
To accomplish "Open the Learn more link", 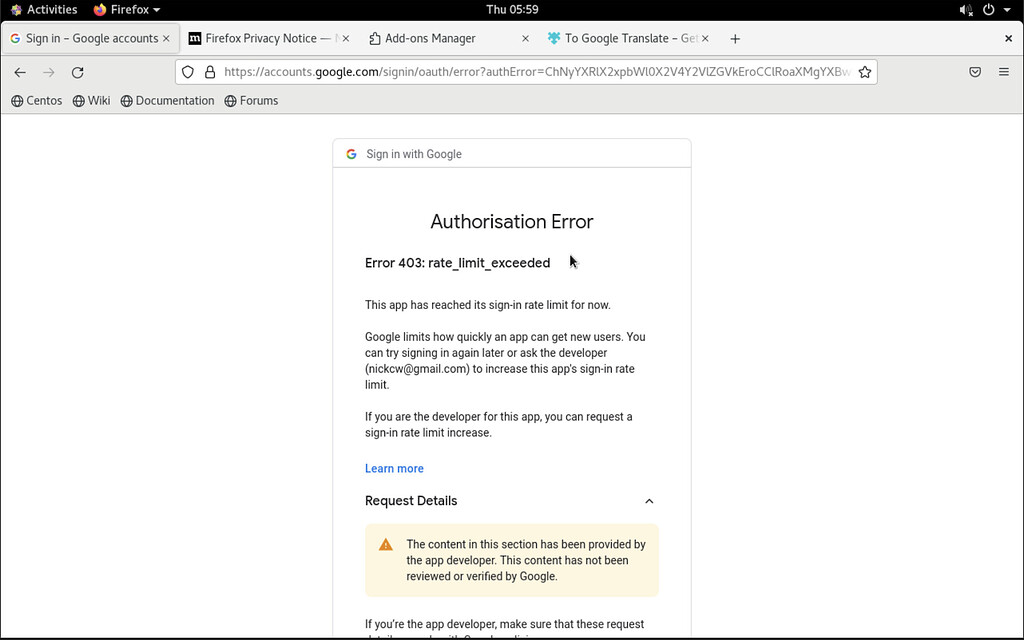I will click(394, 468).
